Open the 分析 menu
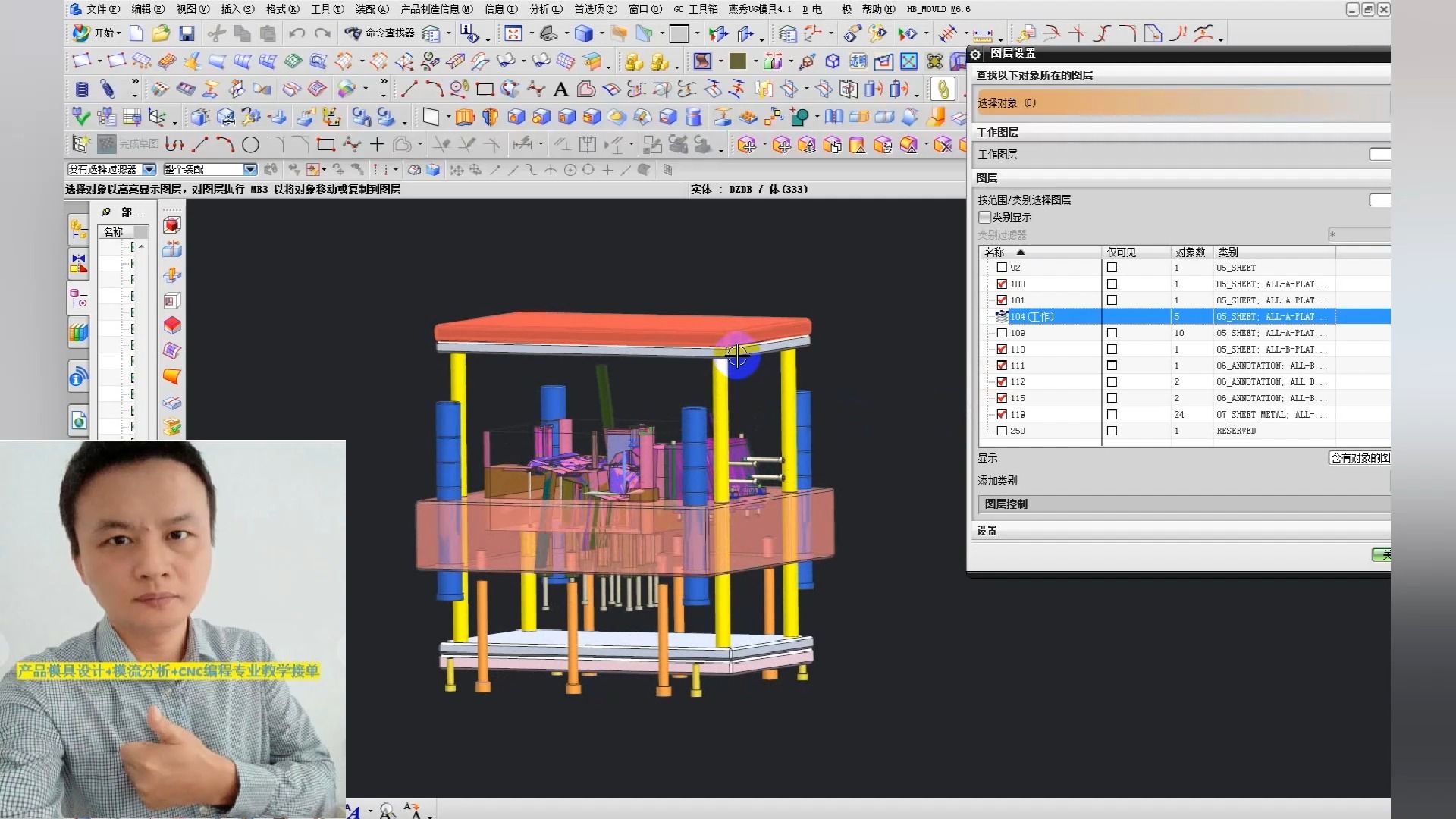Viewport: 1456px width, 819px height. 545,9
